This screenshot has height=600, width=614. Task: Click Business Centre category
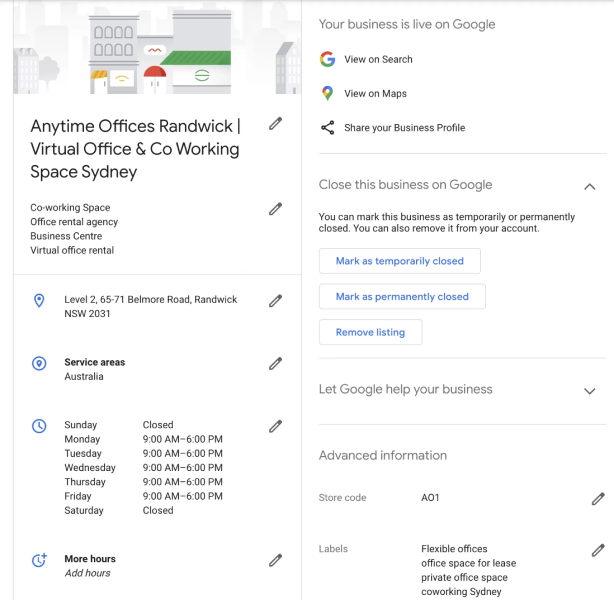click(66, 236)
